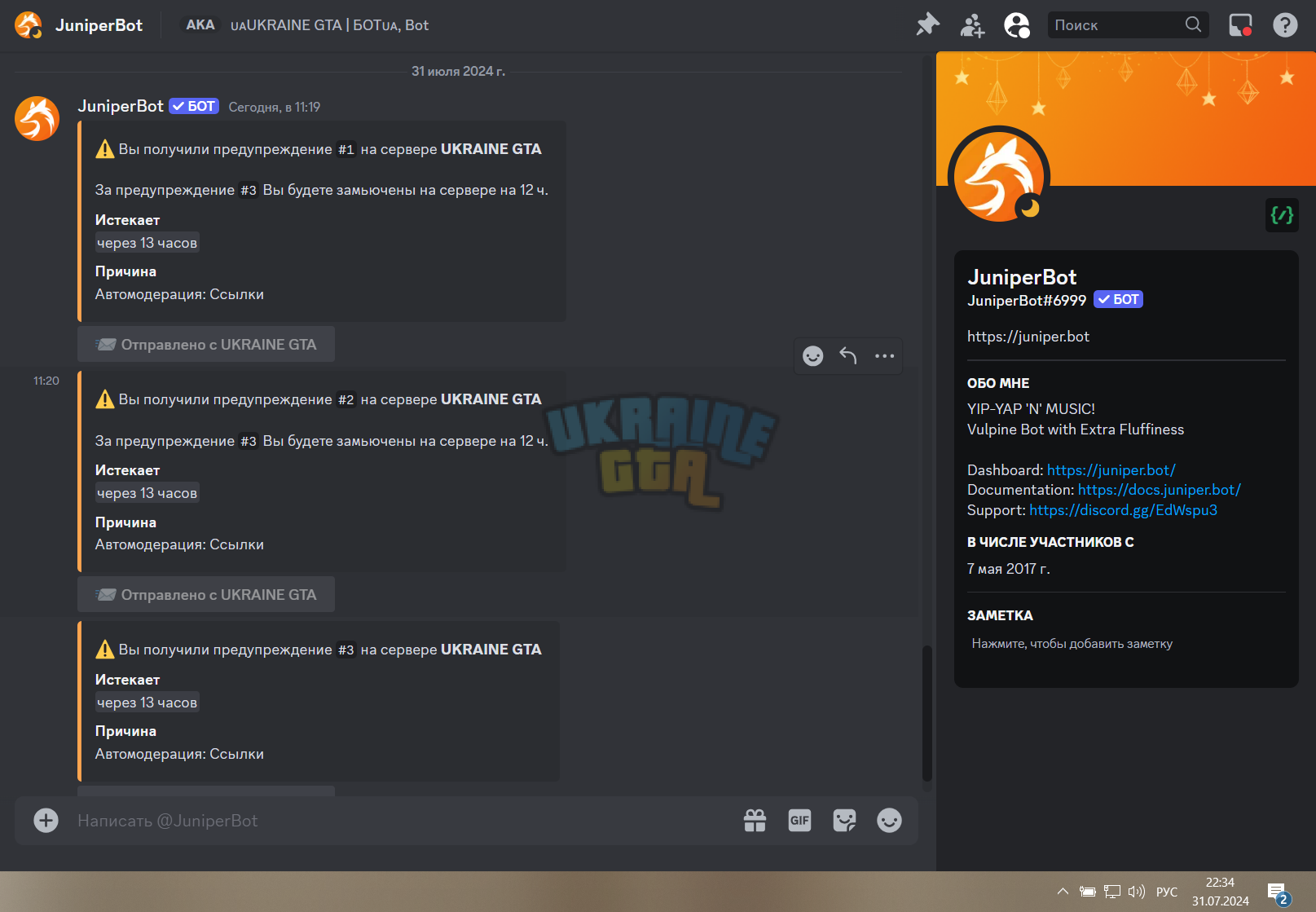Open the https://discord.gg/EdWspu3 support link
The width and height of the screenshot is (1316, 912).
click(1123, 510)
